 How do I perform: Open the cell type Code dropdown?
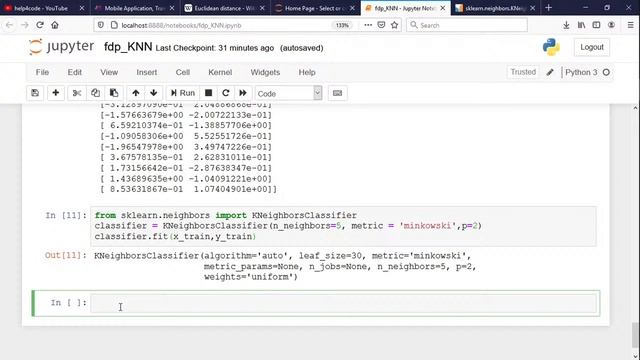coord(289,93)
